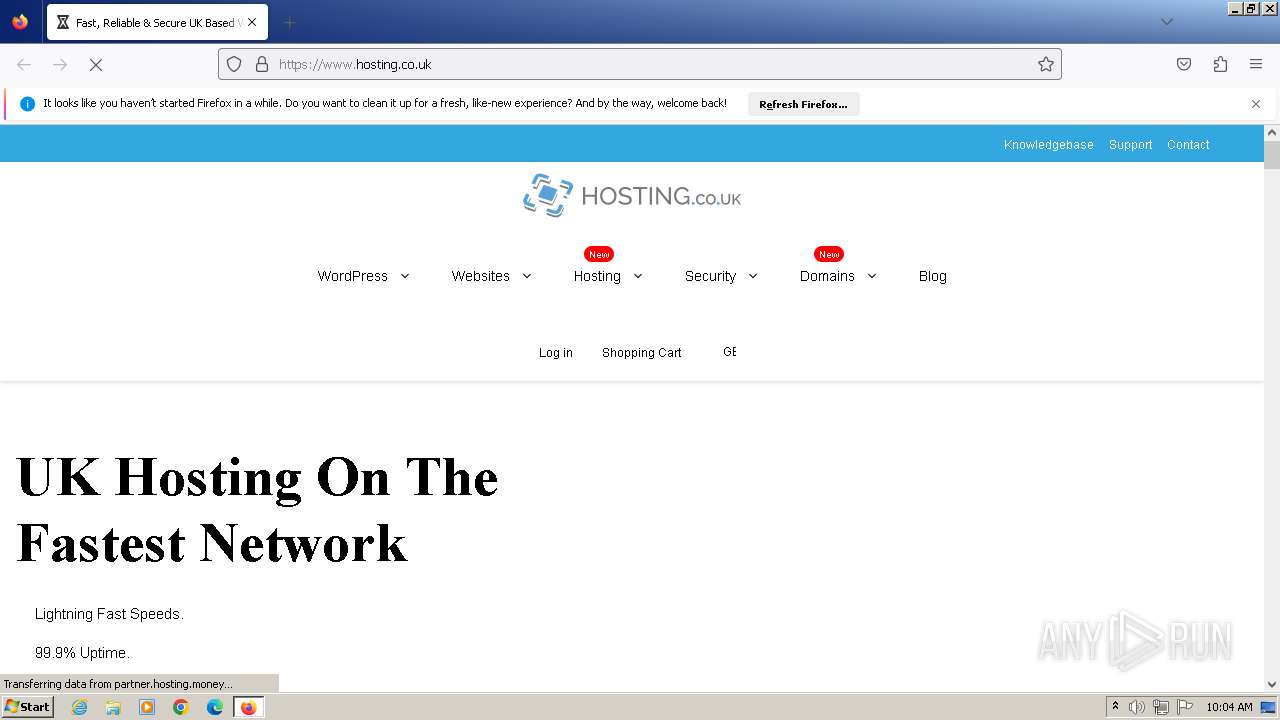Launch Internet Explorer from taskbar
Viewport: 1280px width, 720px height.
pyautogui.click(x=80, y=707)
